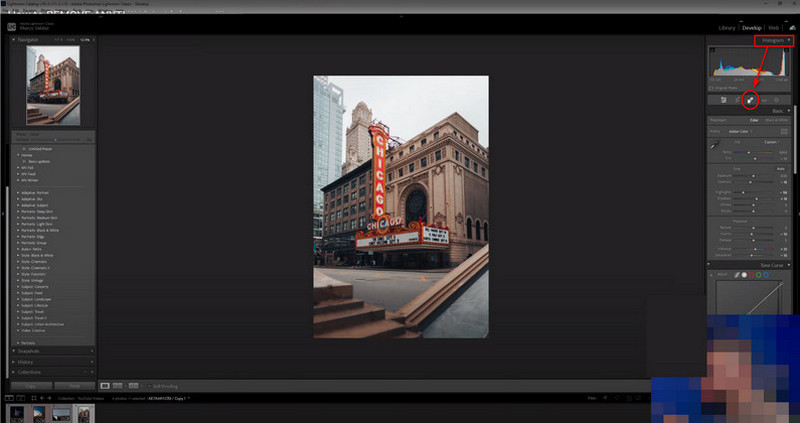The height and width of the screenshot is (423, 800).
Task: Open Adobe Color profile selector
Action: tap(739, 132)
